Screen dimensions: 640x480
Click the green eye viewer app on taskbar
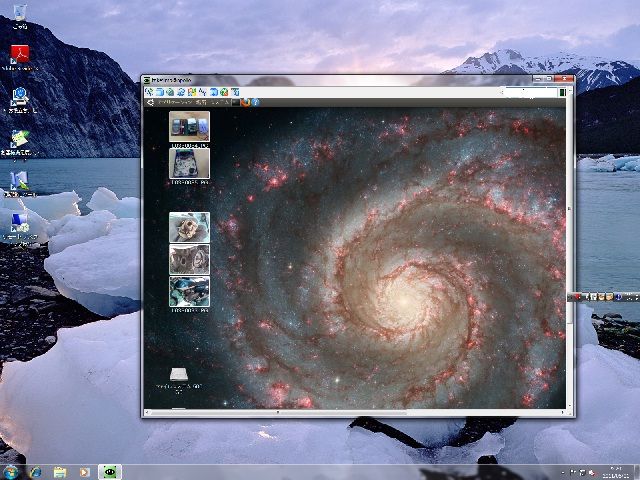(x=110, y=472)
